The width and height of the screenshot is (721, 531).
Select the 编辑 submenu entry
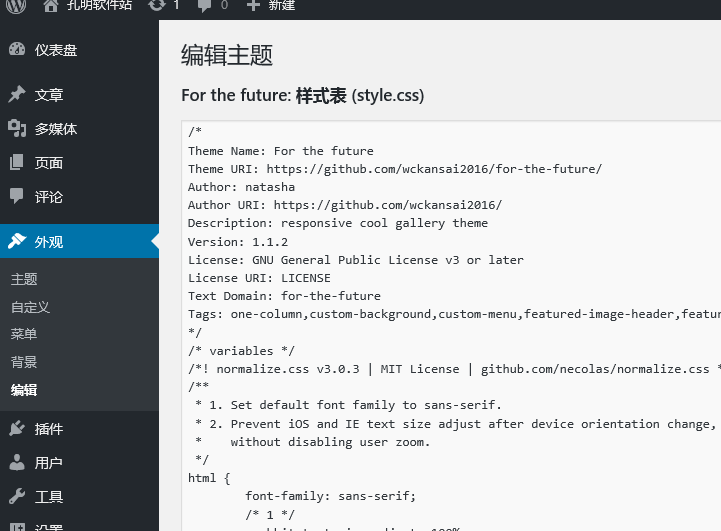click(24, 390)
